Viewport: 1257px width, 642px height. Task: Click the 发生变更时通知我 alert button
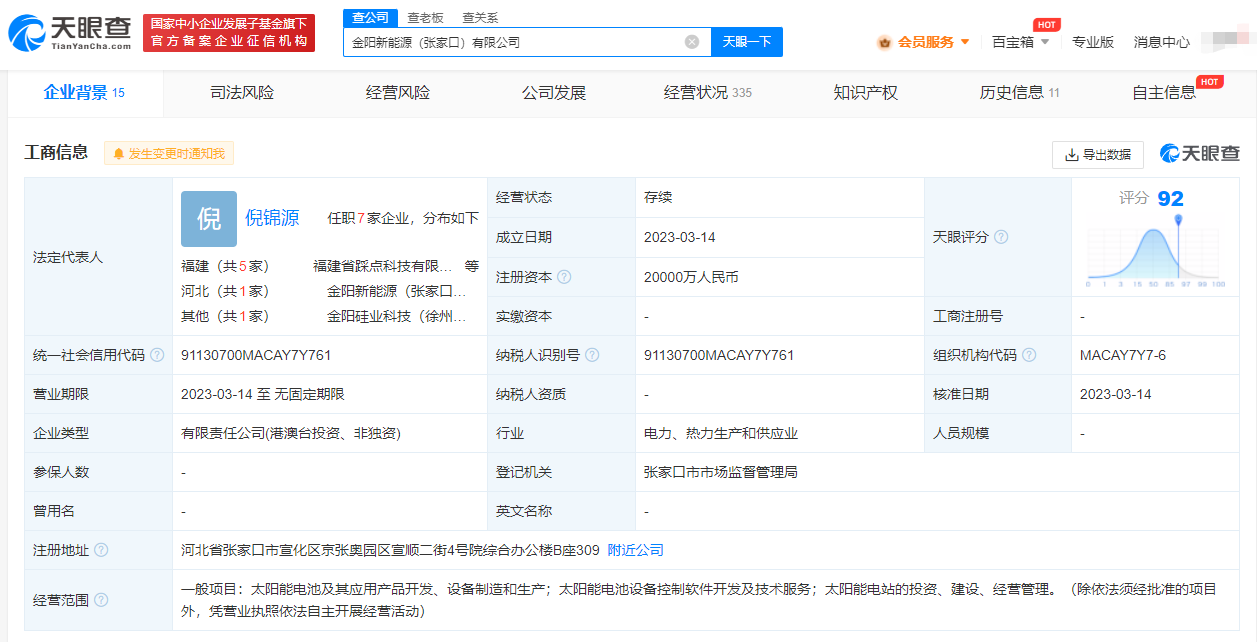[169, 153]
